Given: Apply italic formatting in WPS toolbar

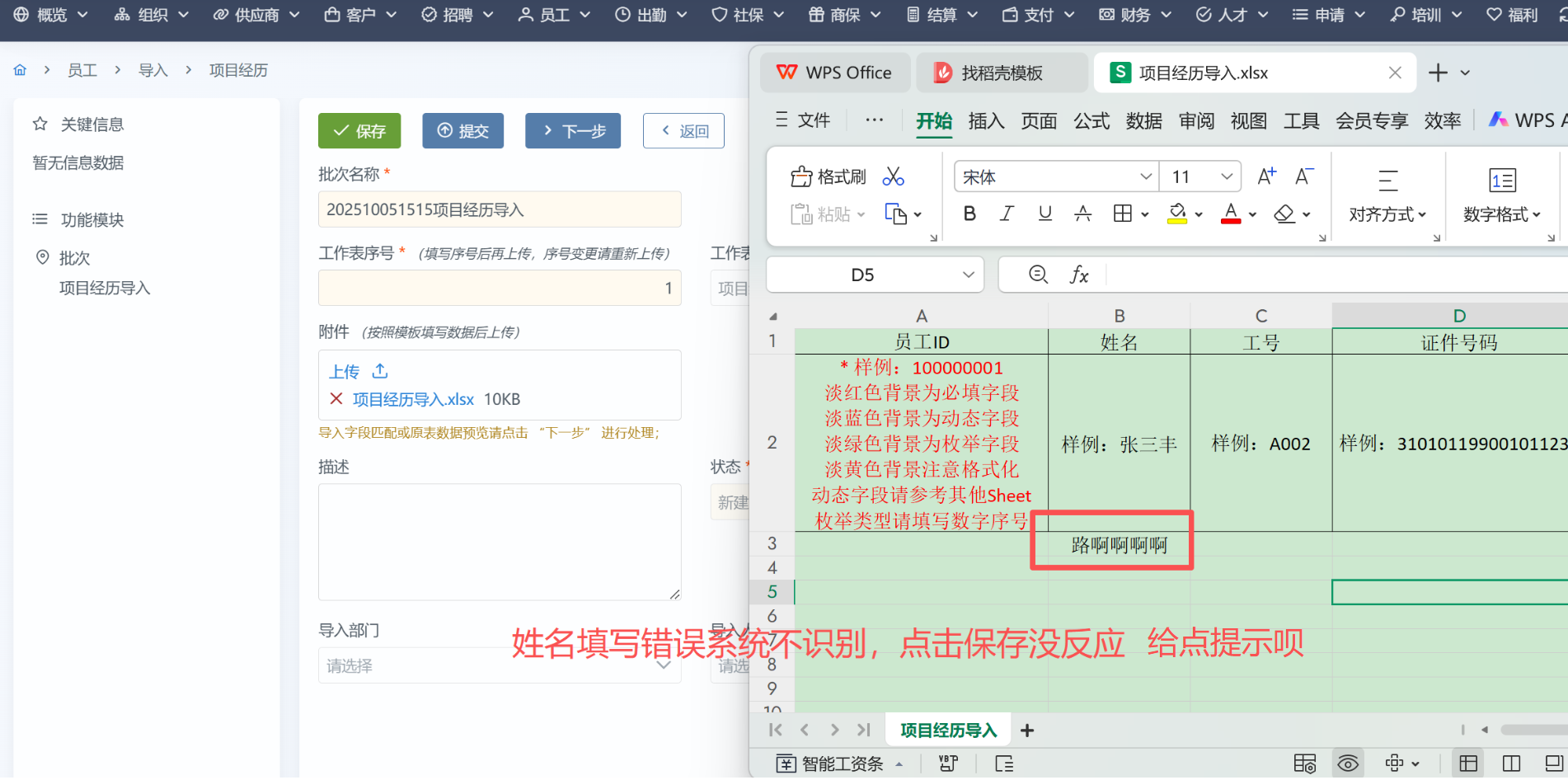Looking at the screenshot, I should coord(1007,214).
